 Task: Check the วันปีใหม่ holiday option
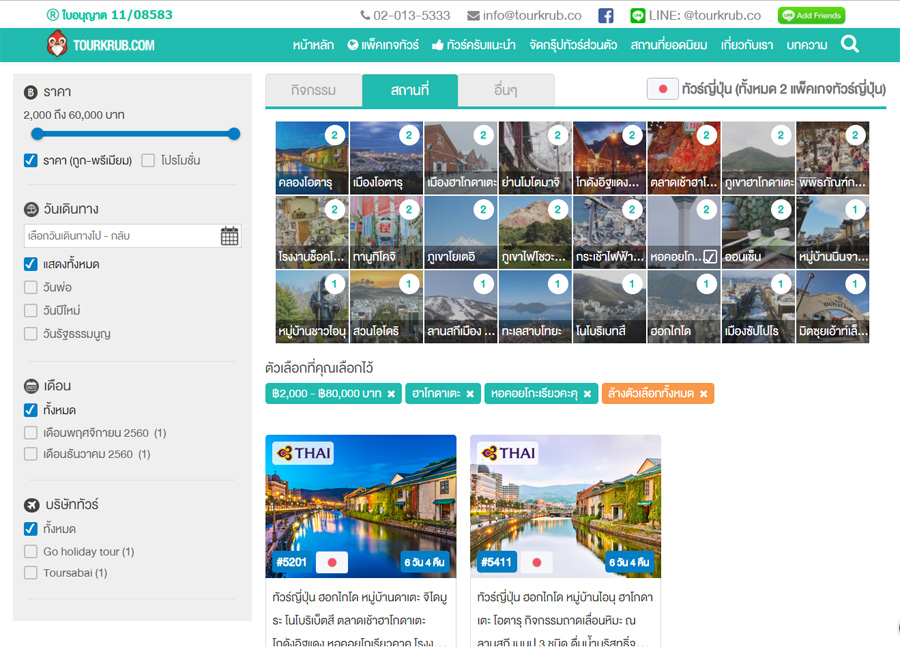coord(31,310)
